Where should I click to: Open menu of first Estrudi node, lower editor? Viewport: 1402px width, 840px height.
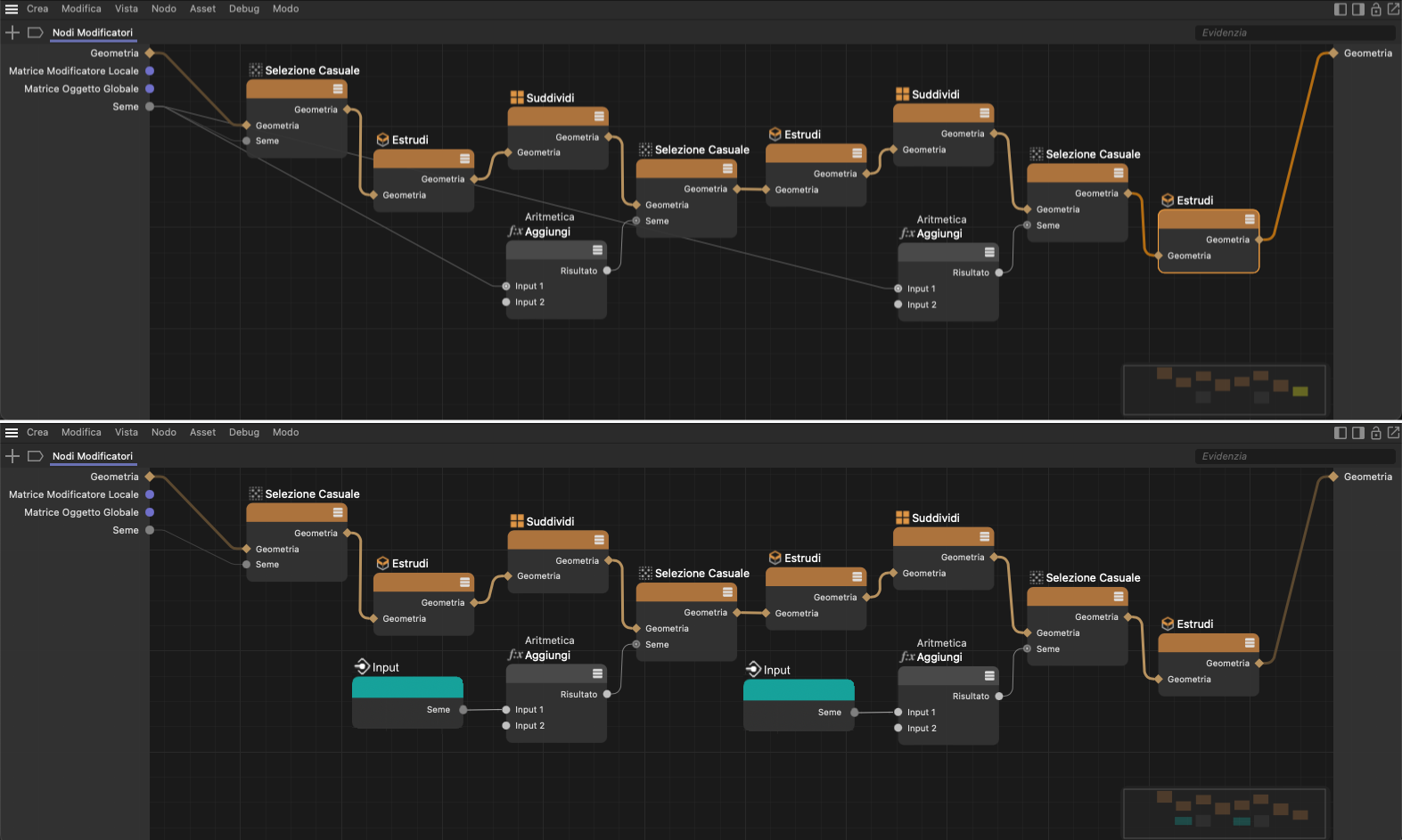(x=464, y=583)
